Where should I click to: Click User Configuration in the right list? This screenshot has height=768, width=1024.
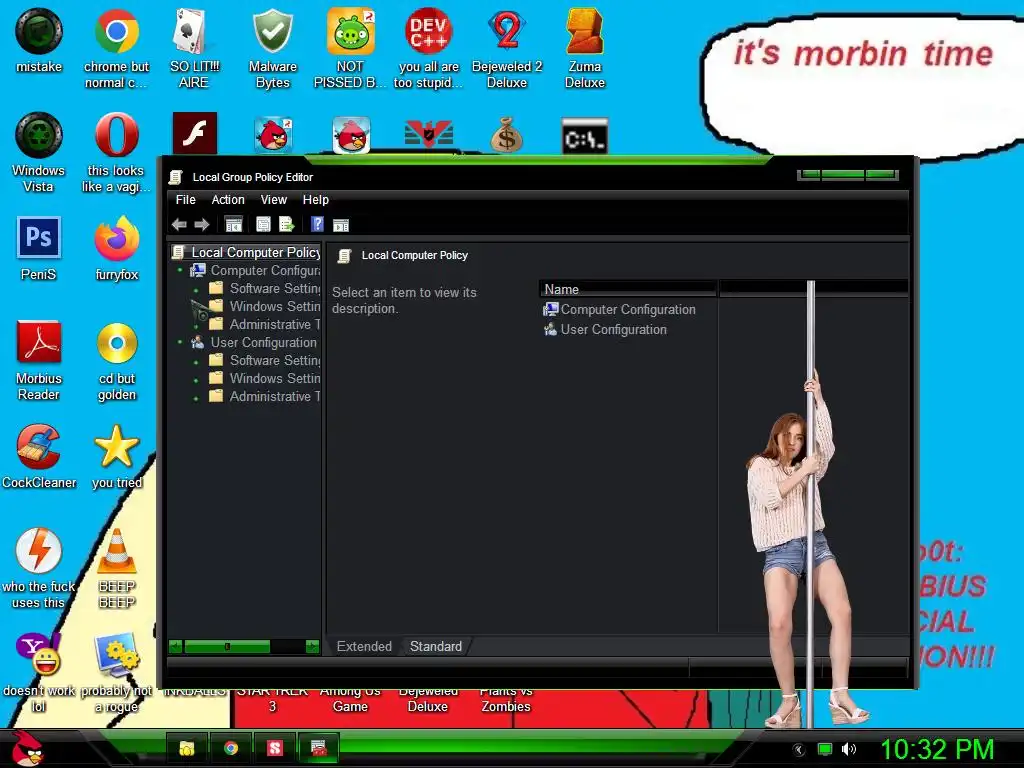605,330
